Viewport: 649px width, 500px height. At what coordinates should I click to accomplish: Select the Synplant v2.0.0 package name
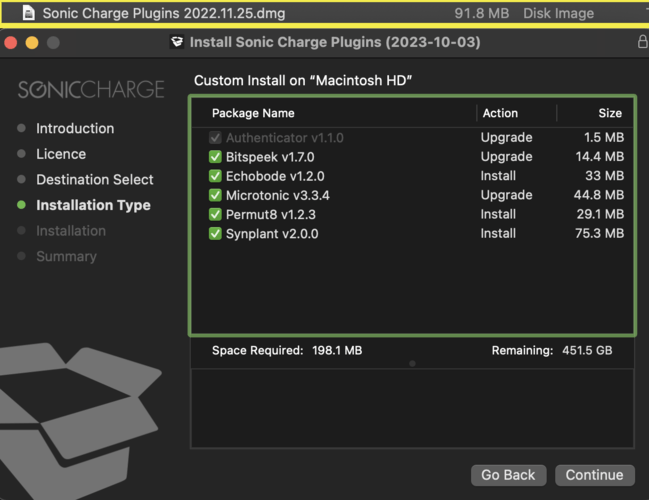tap(272, 233)
